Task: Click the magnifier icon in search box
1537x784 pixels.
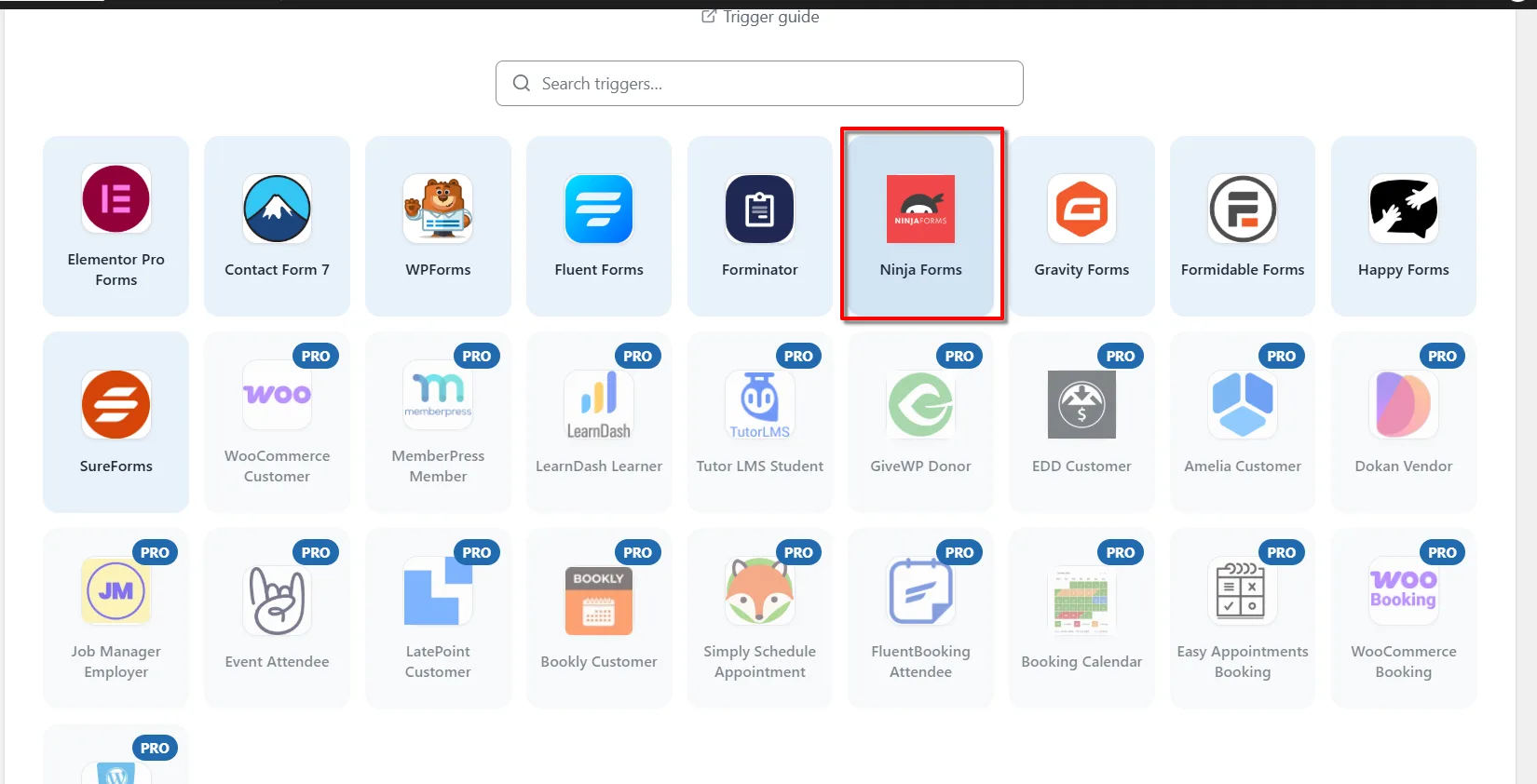Action: [522, 84]
